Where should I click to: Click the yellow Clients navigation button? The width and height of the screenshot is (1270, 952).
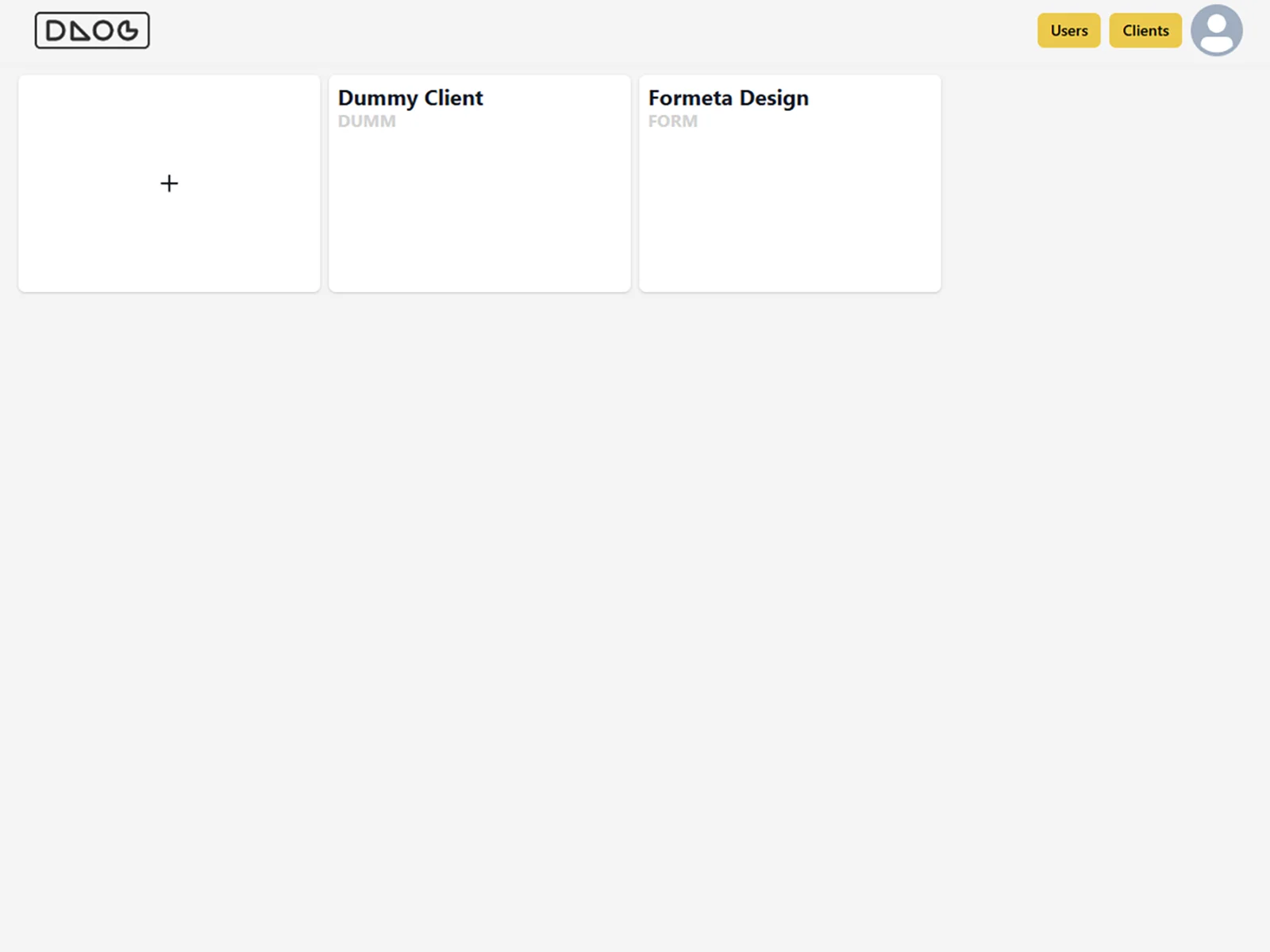click(1145, 30)
